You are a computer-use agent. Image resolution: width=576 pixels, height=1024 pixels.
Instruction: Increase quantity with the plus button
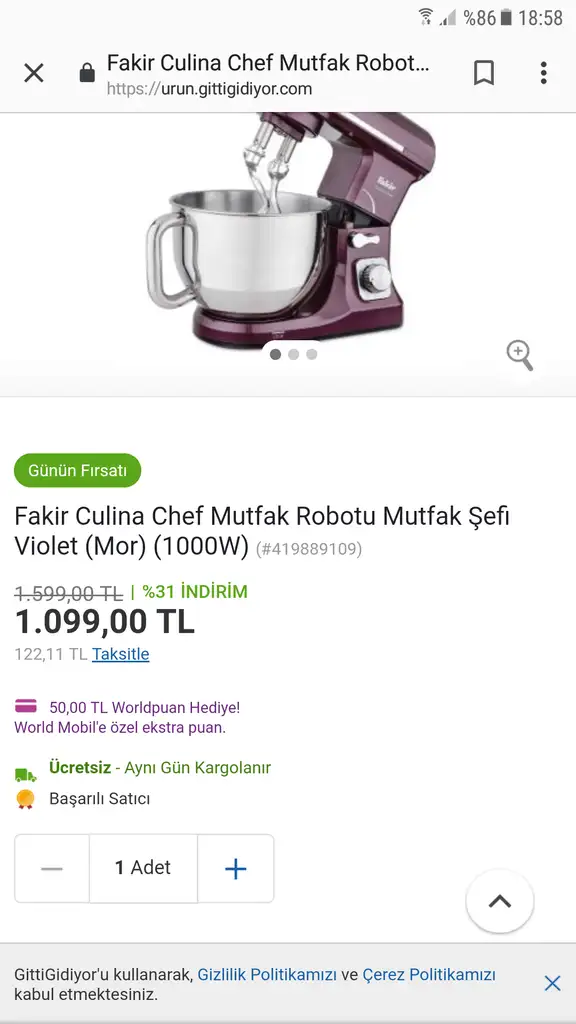tap(236, 869)
